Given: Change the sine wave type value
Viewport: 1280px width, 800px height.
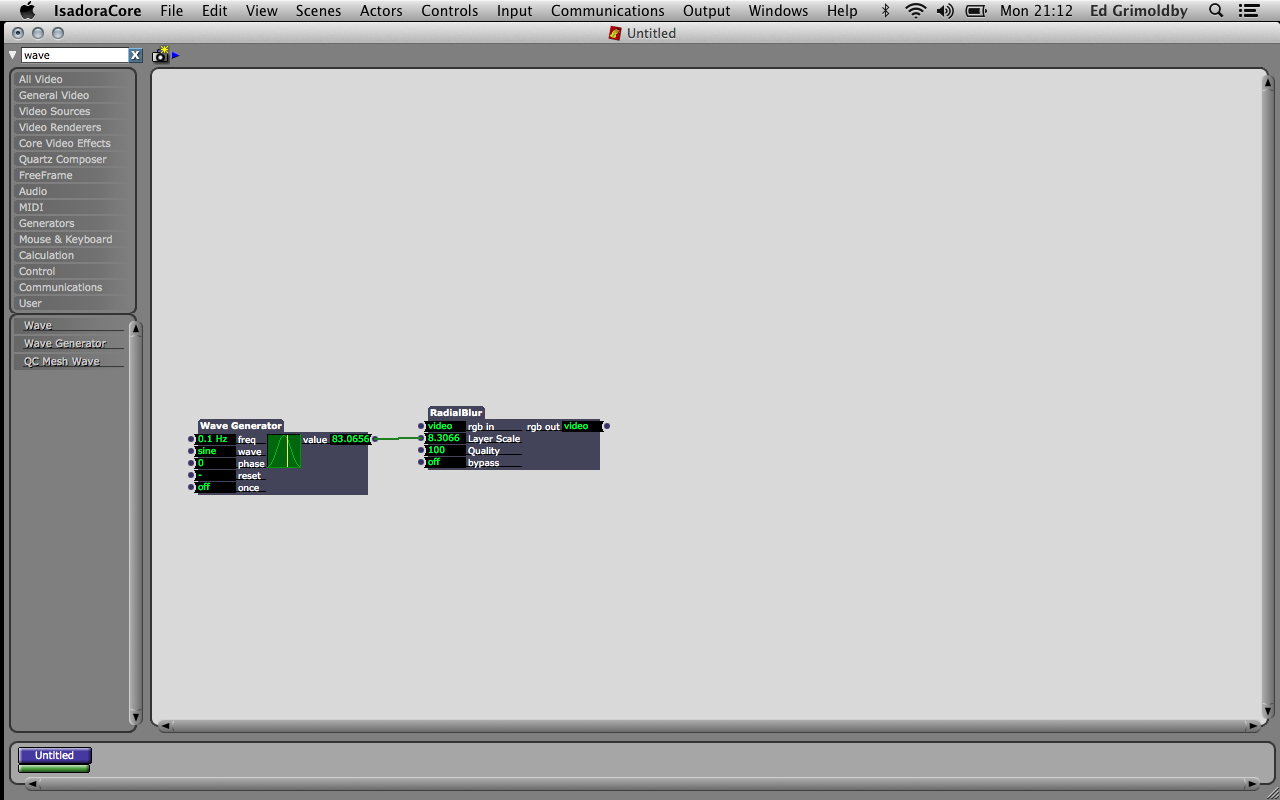Looking at the screenshot, I should 215,451.
